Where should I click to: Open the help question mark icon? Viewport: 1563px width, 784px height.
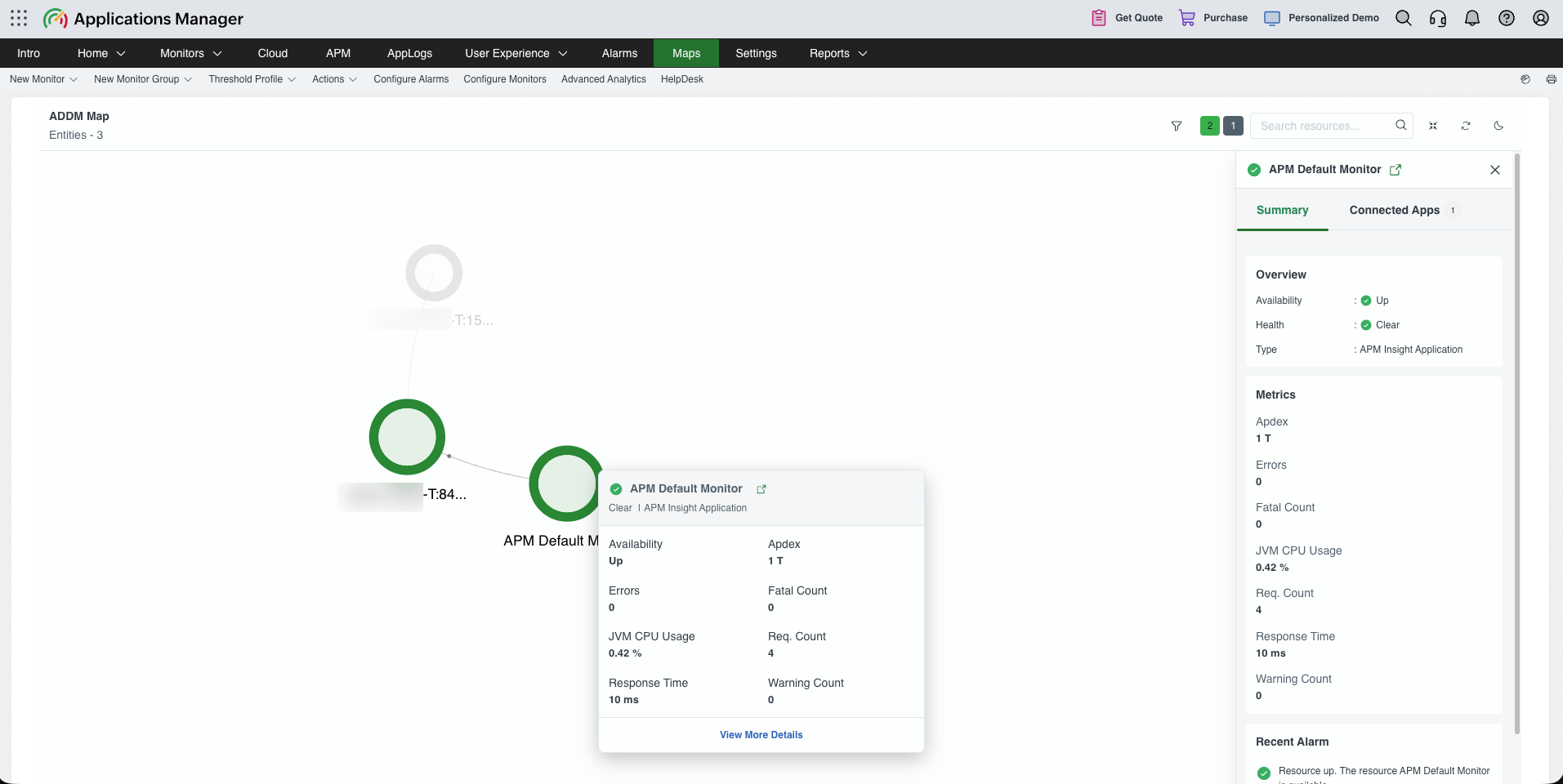click(x=1507, y=18)
